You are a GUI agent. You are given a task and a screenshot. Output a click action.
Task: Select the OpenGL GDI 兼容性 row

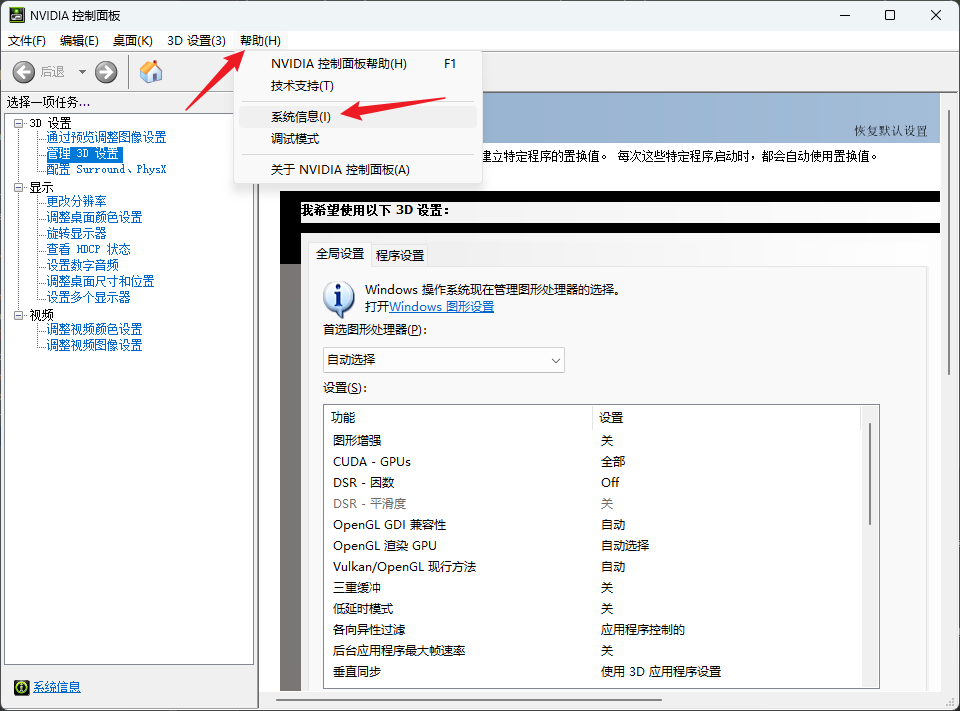(594, 525)
